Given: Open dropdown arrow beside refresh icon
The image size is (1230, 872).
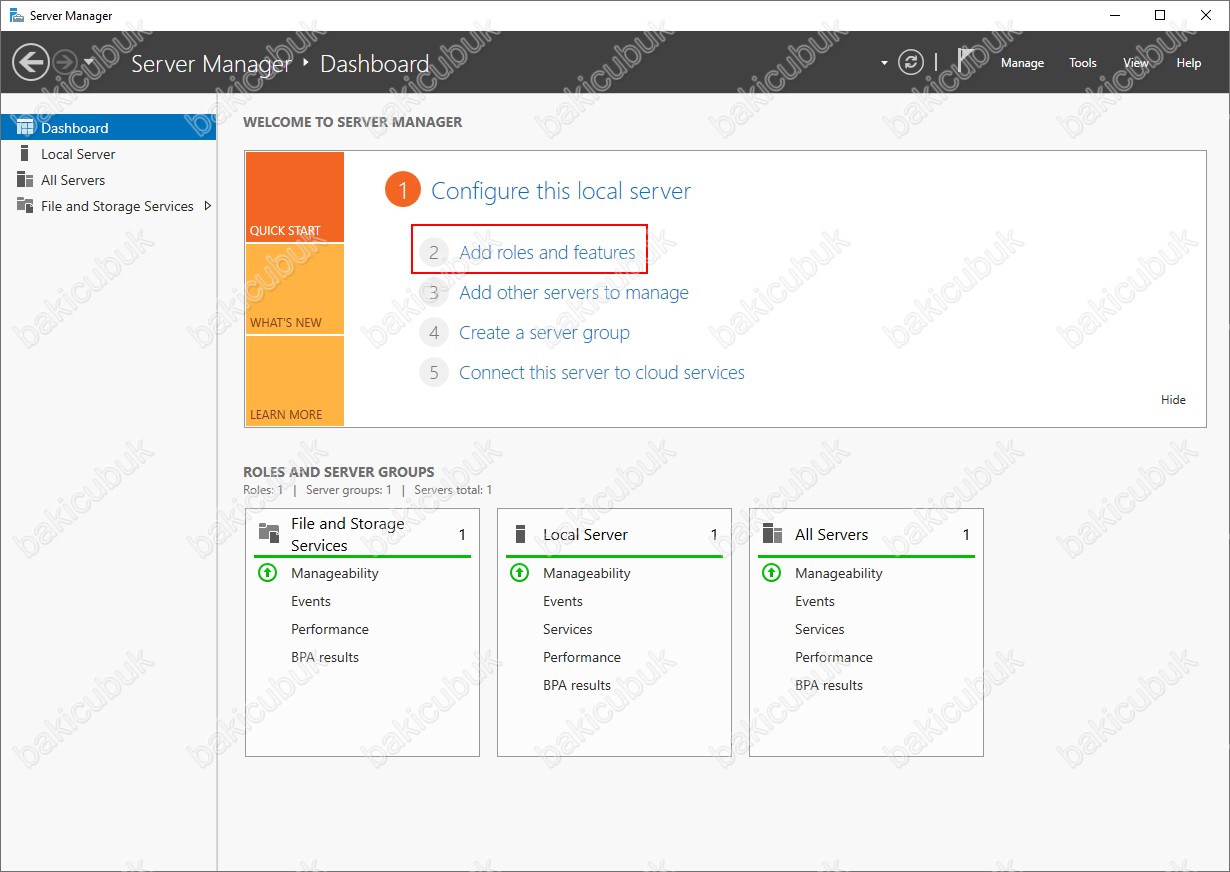Looking at the screenshot, I should pyautogui.click(x=884, y=62).
